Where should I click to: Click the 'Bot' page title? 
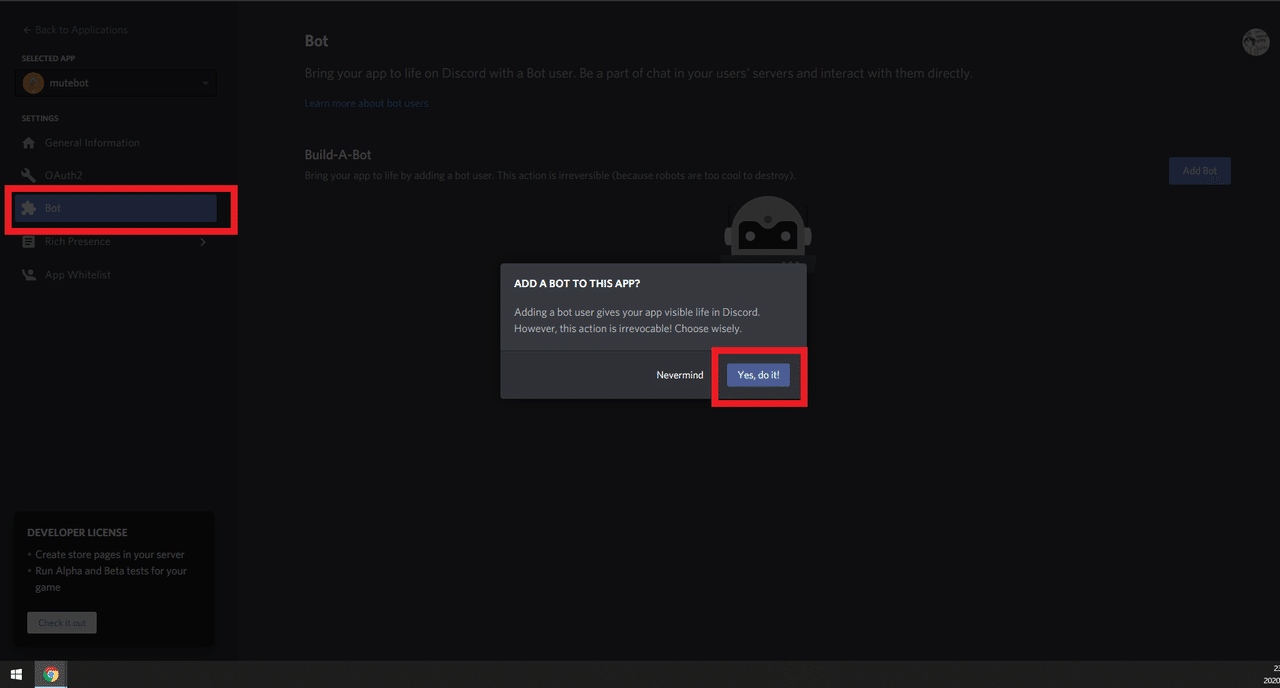point(316,41)
